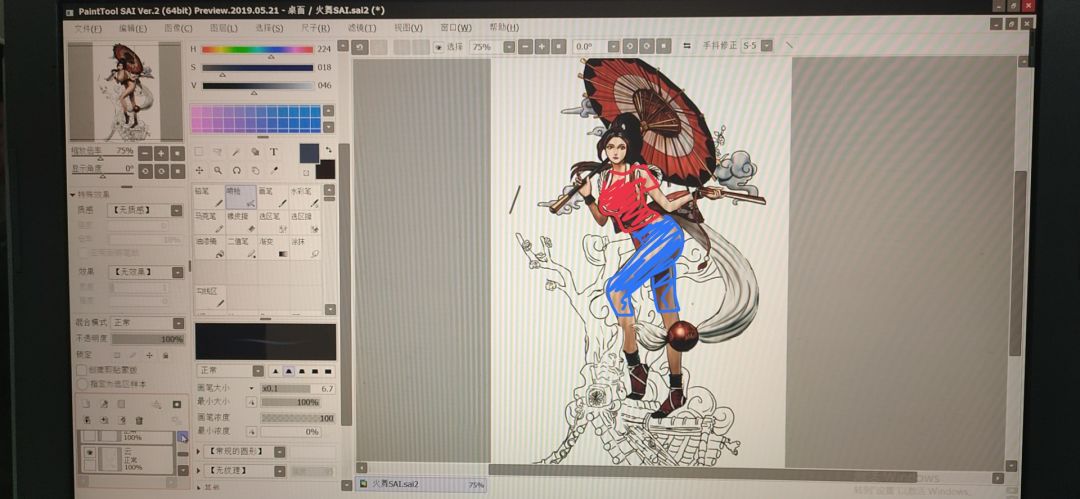Screen dimensions: 1080x499
Task: Choose the 二值笔 binary pen
Action: pos(240,247)
